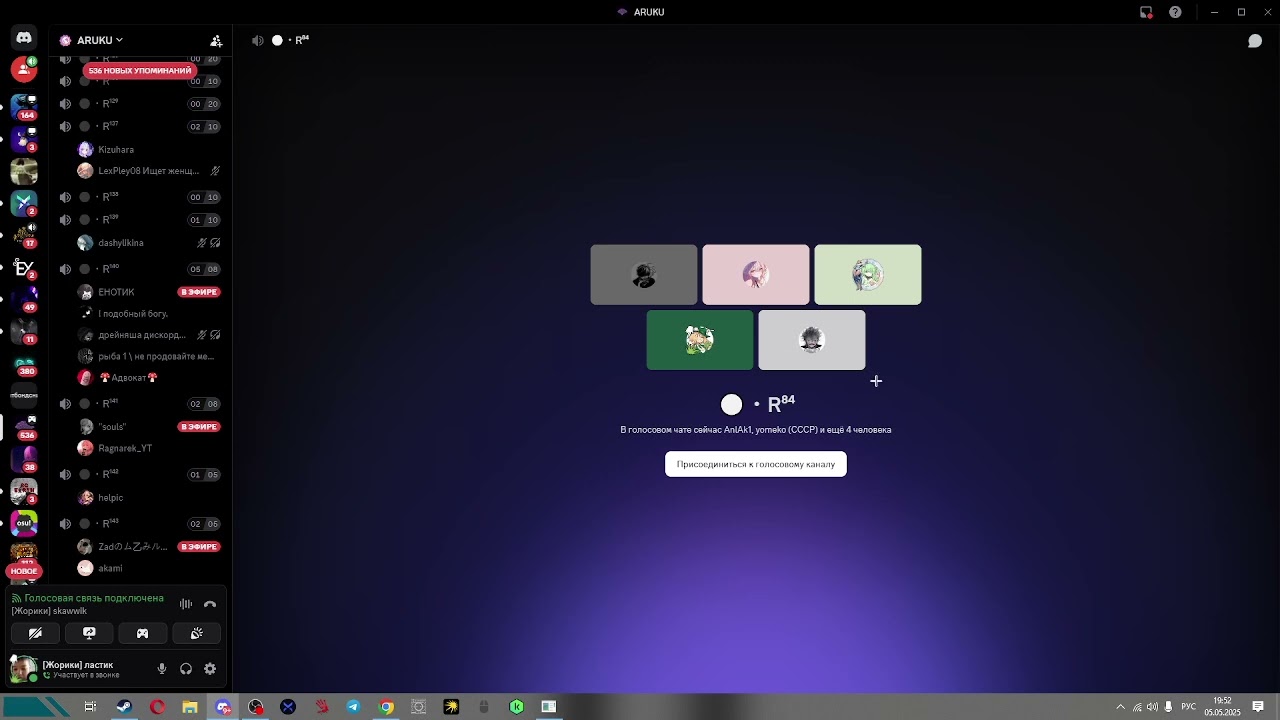Open ARUKU server dropdown menu
Screen dimensions: 1280x720
point(92,40)
